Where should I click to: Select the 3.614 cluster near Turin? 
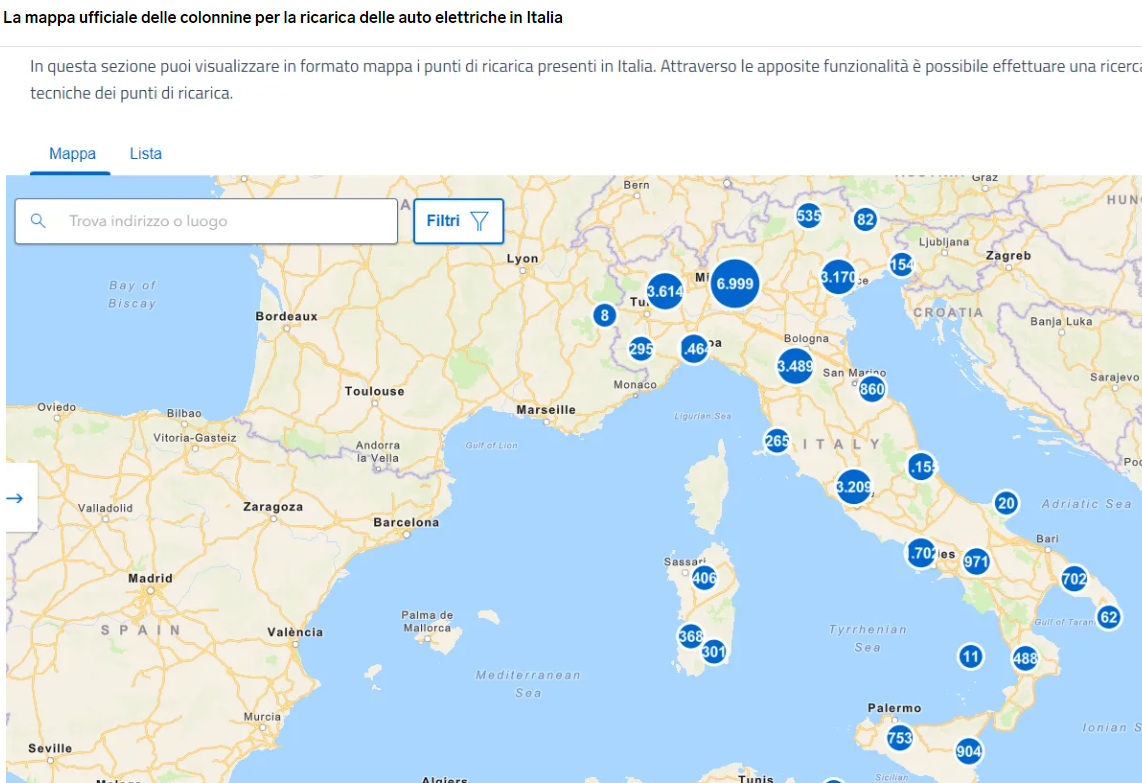tap(665, 291)
